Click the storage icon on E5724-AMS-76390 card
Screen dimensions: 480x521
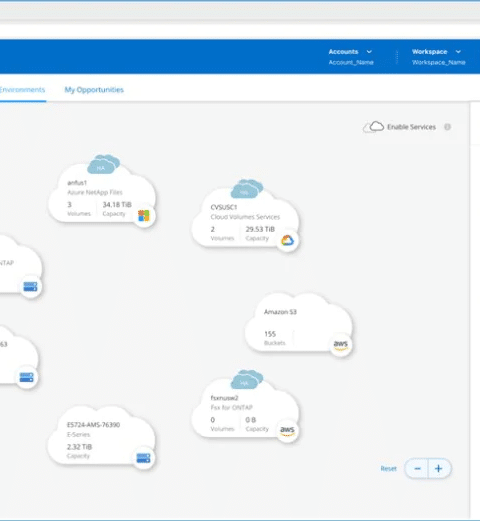[x=144, y=458]
